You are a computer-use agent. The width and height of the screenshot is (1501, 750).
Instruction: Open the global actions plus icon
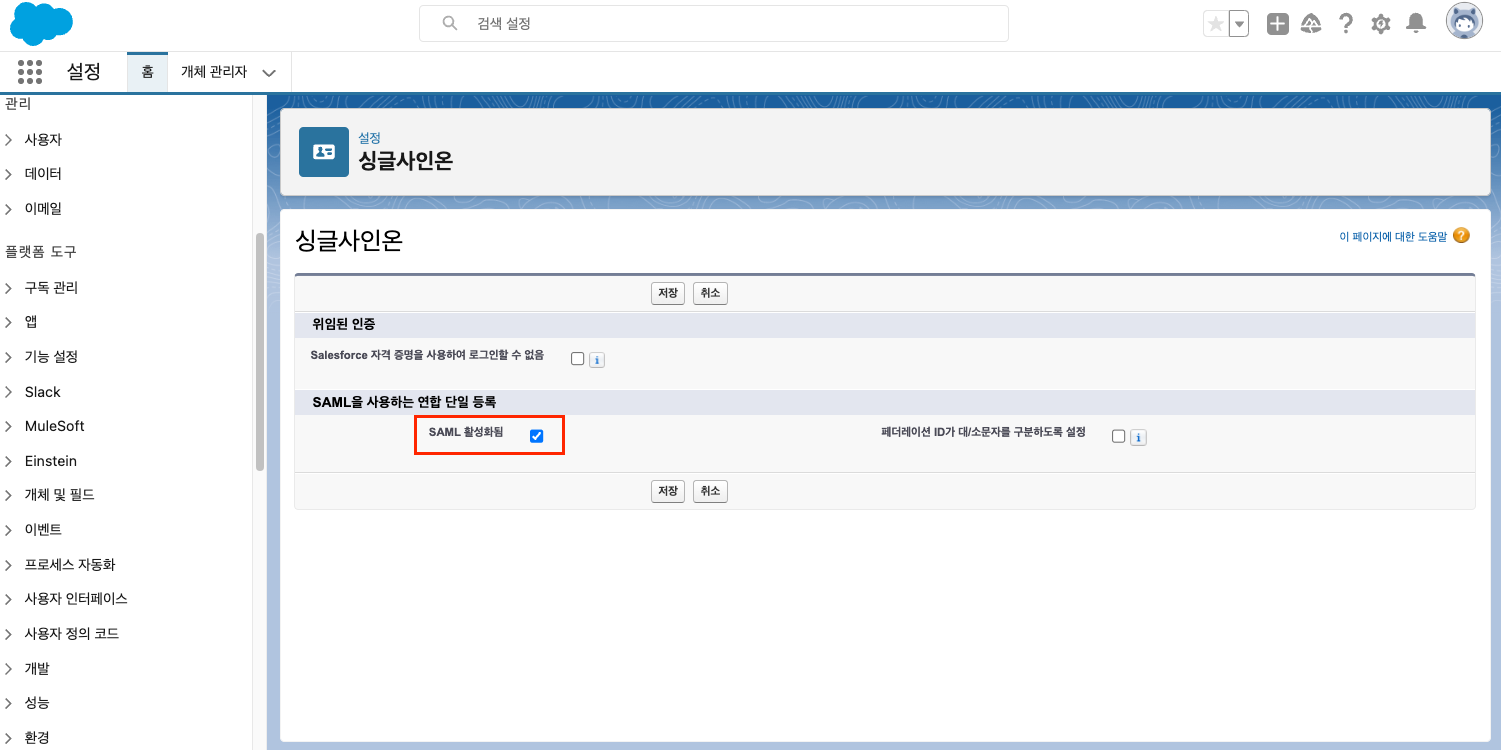point(1277,24)
